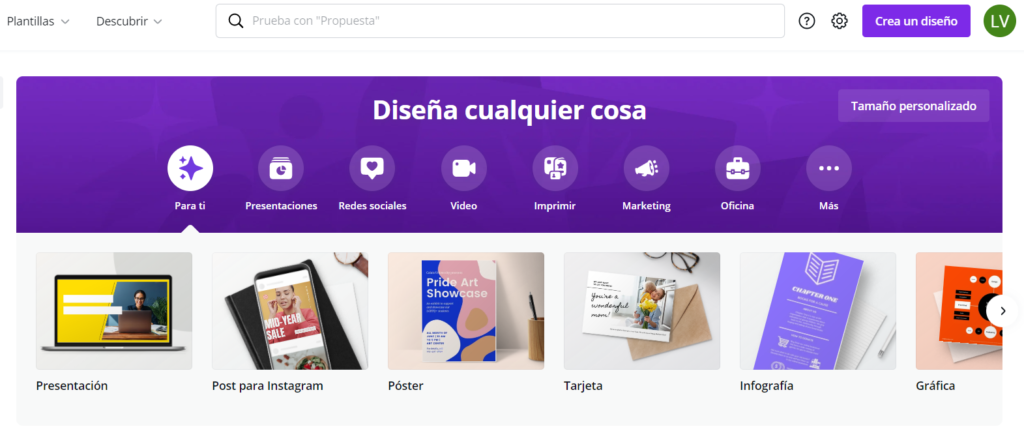1024x446 pixels.
Task: Click the help question mark icon
Action: (x=807, y=21)
